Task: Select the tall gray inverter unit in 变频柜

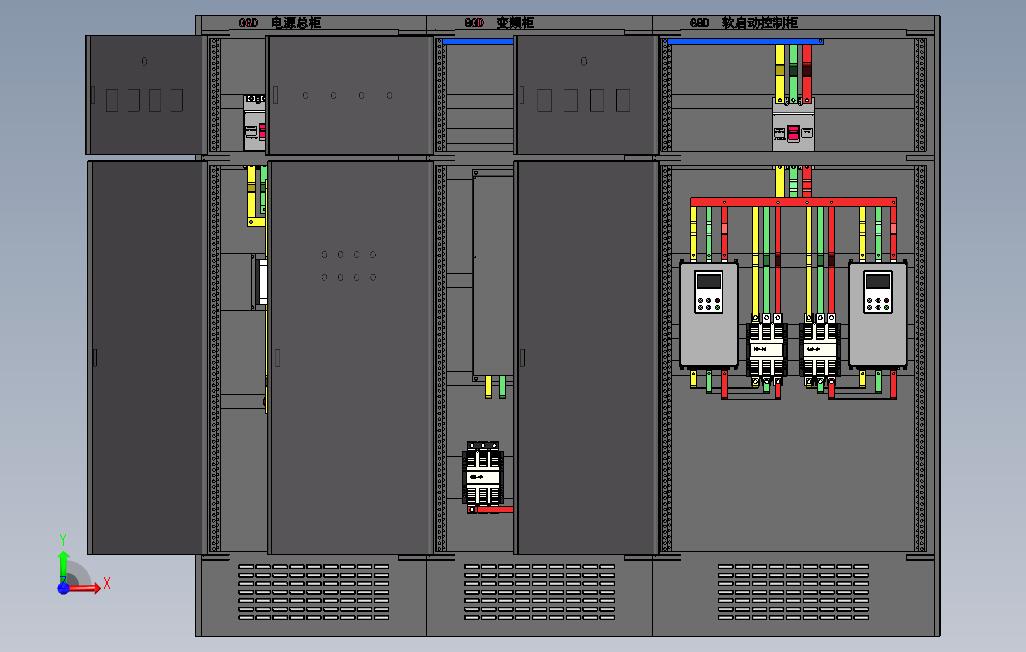Action: [x=493, y=276]
